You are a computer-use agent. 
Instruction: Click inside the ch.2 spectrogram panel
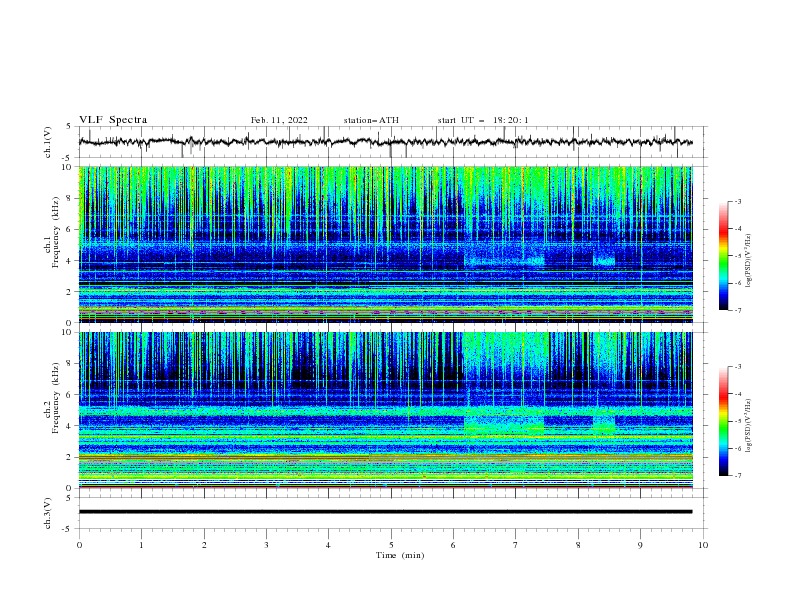click(x=385, y=410)
